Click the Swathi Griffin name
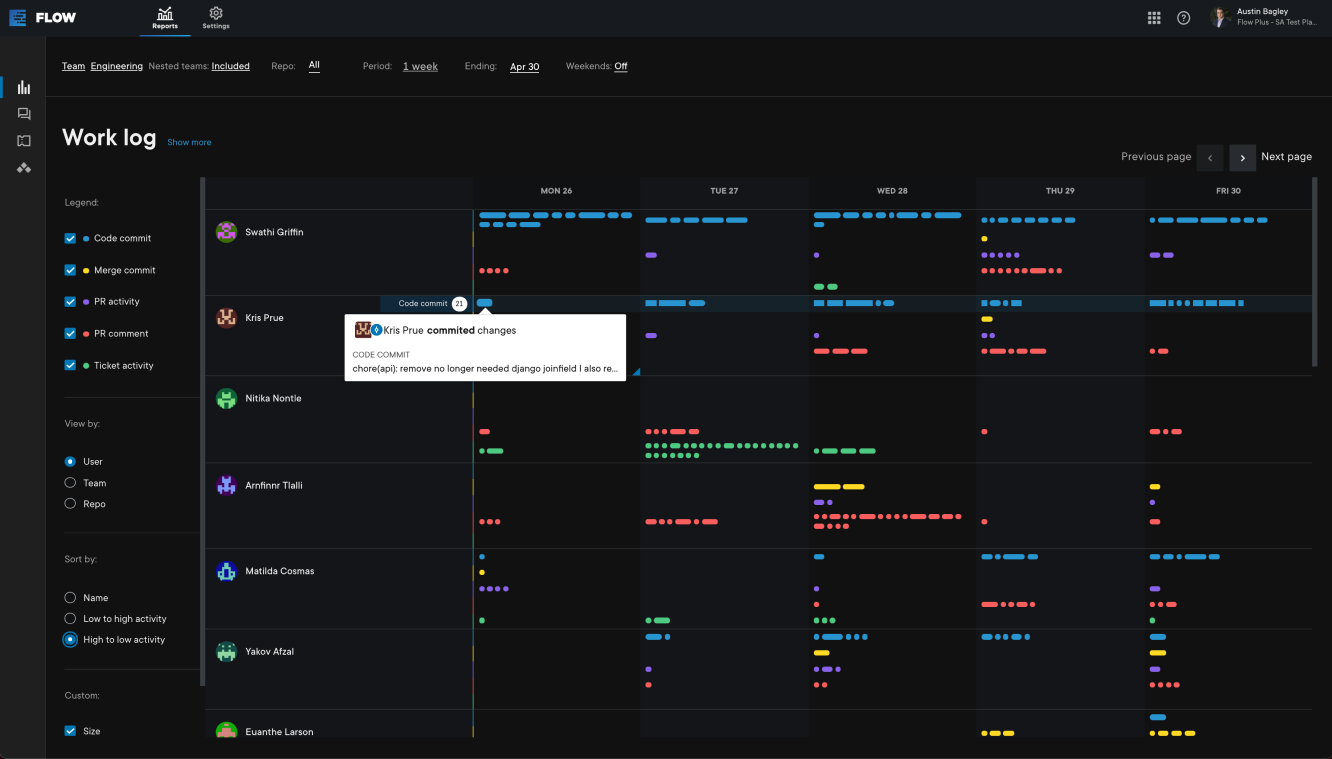The width and height of the screenshot is (1332, 759). (x=274, y=232)
